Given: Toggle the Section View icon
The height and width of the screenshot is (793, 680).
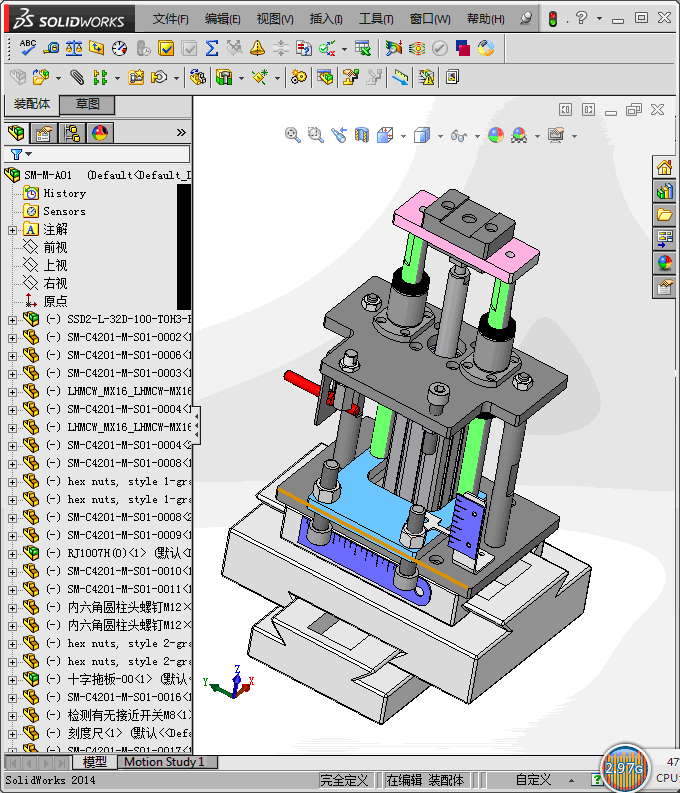Looking at the screenshot, I should click(x=361, y=135).
